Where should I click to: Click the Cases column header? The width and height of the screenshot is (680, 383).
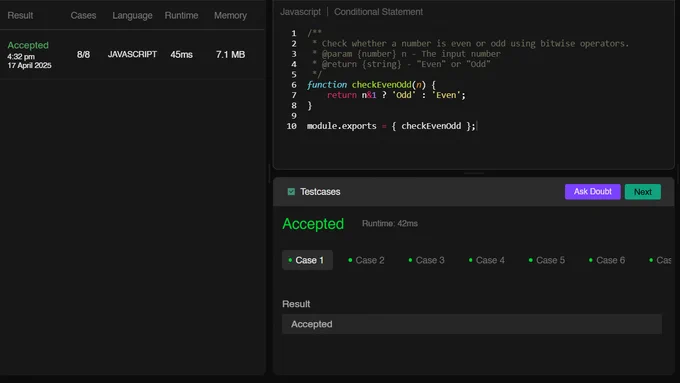point(83,16)
